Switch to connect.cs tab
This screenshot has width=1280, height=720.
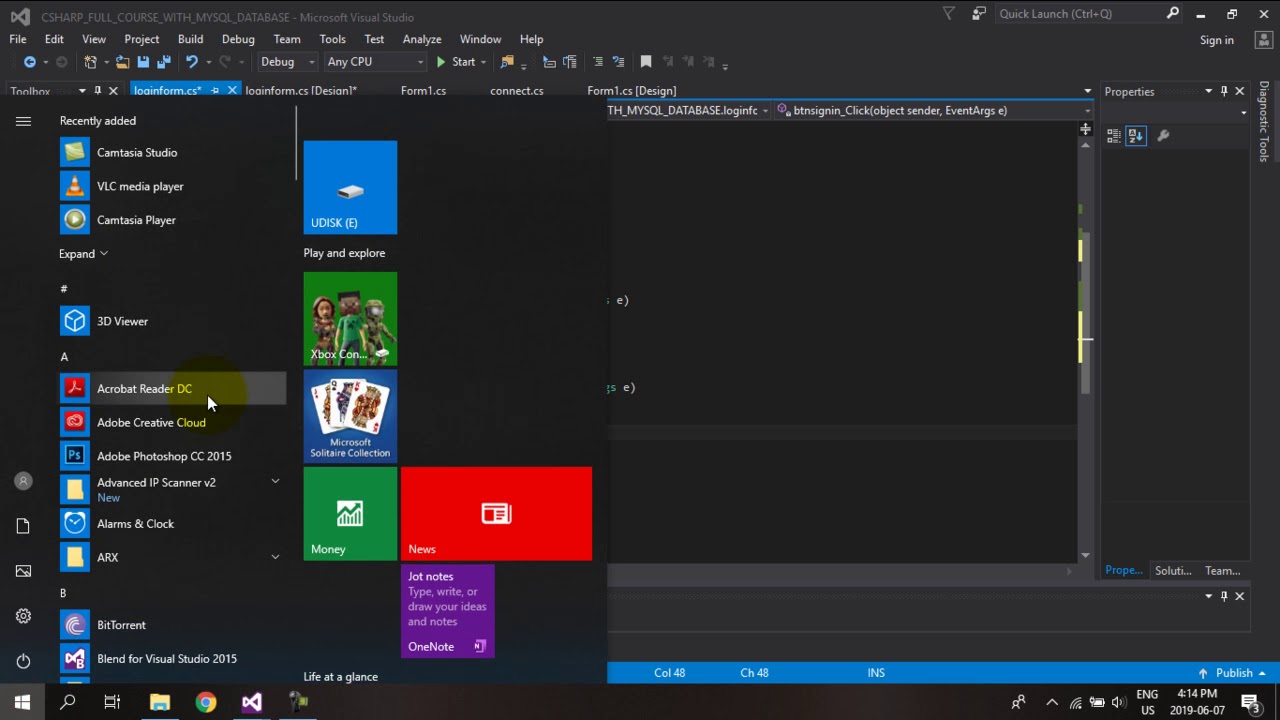pos(517,91)
